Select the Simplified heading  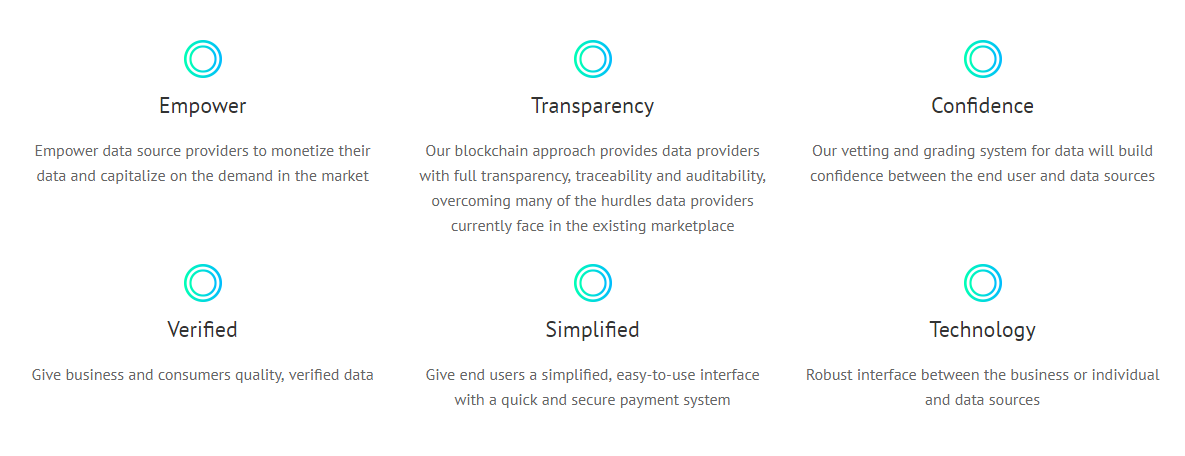pos(592,330)
